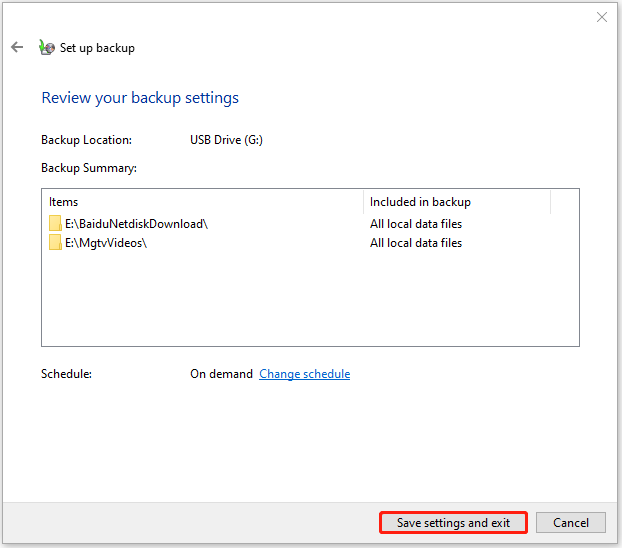622x548 pixels.
Task: Cancel the backup setup
Action: 571,523
